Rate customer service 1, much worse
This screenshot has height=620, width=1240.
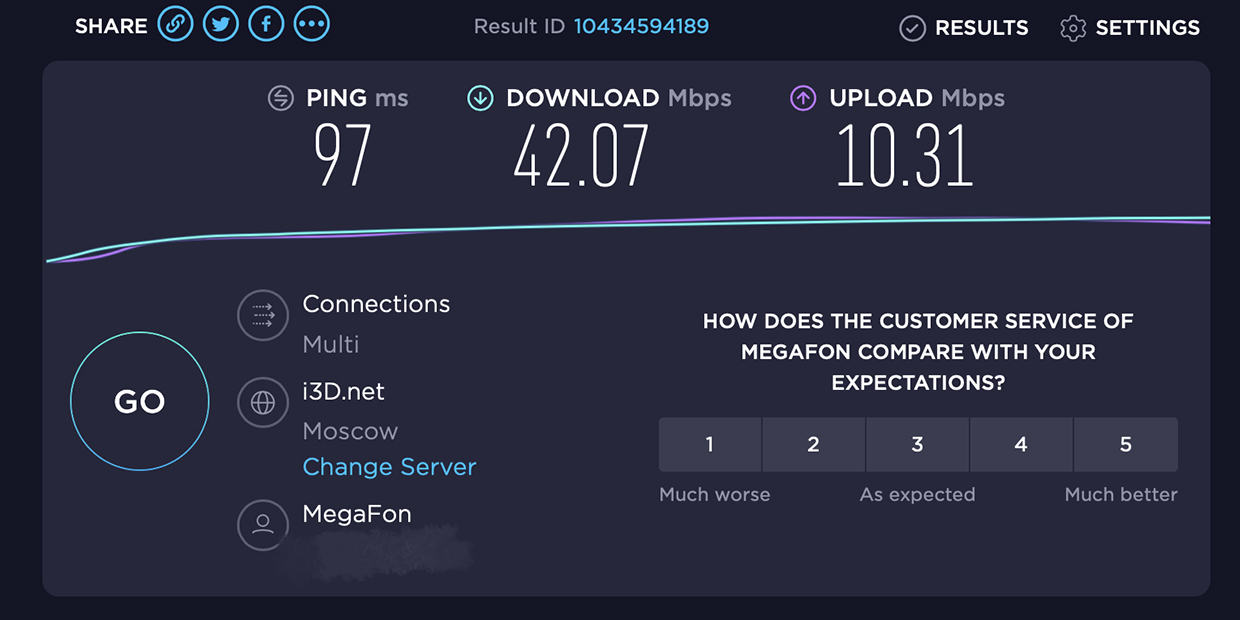point(710,444)
